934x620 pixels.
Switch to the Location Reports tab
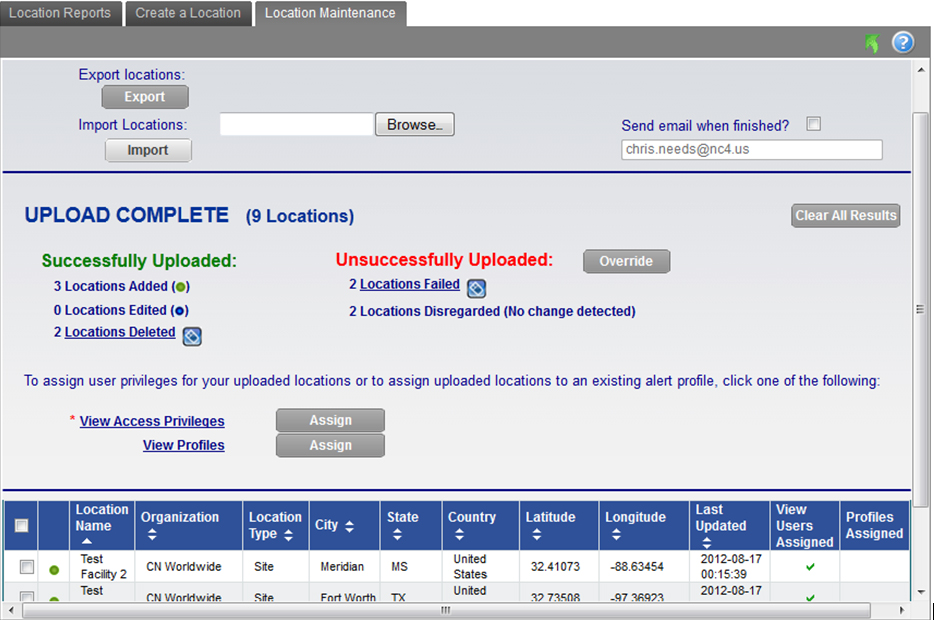click(61, 13)
